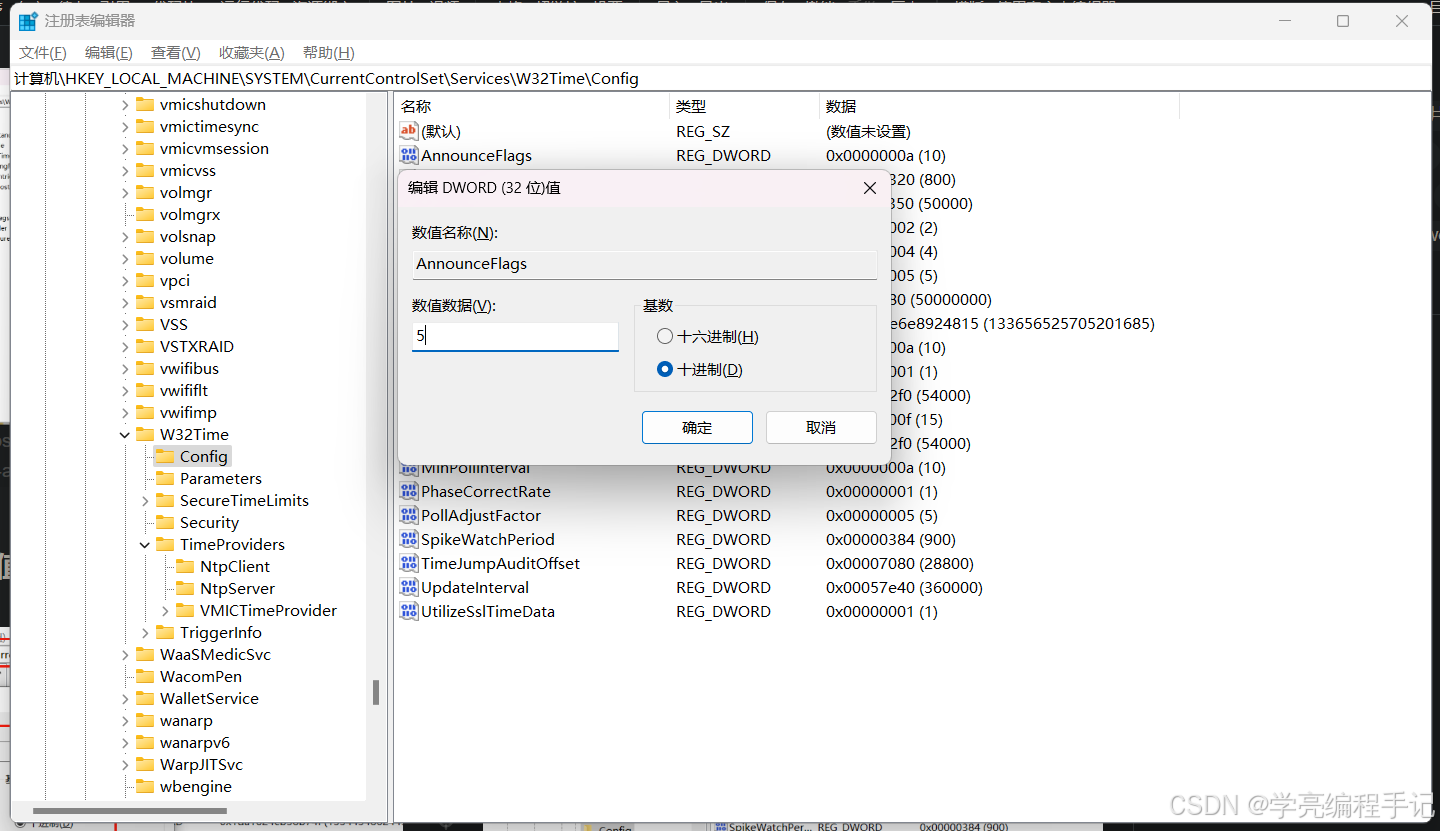Viewport: 1440px width, 831px height.
Task: Click the VMICTimeProvider folder icon
Action: 184,610
